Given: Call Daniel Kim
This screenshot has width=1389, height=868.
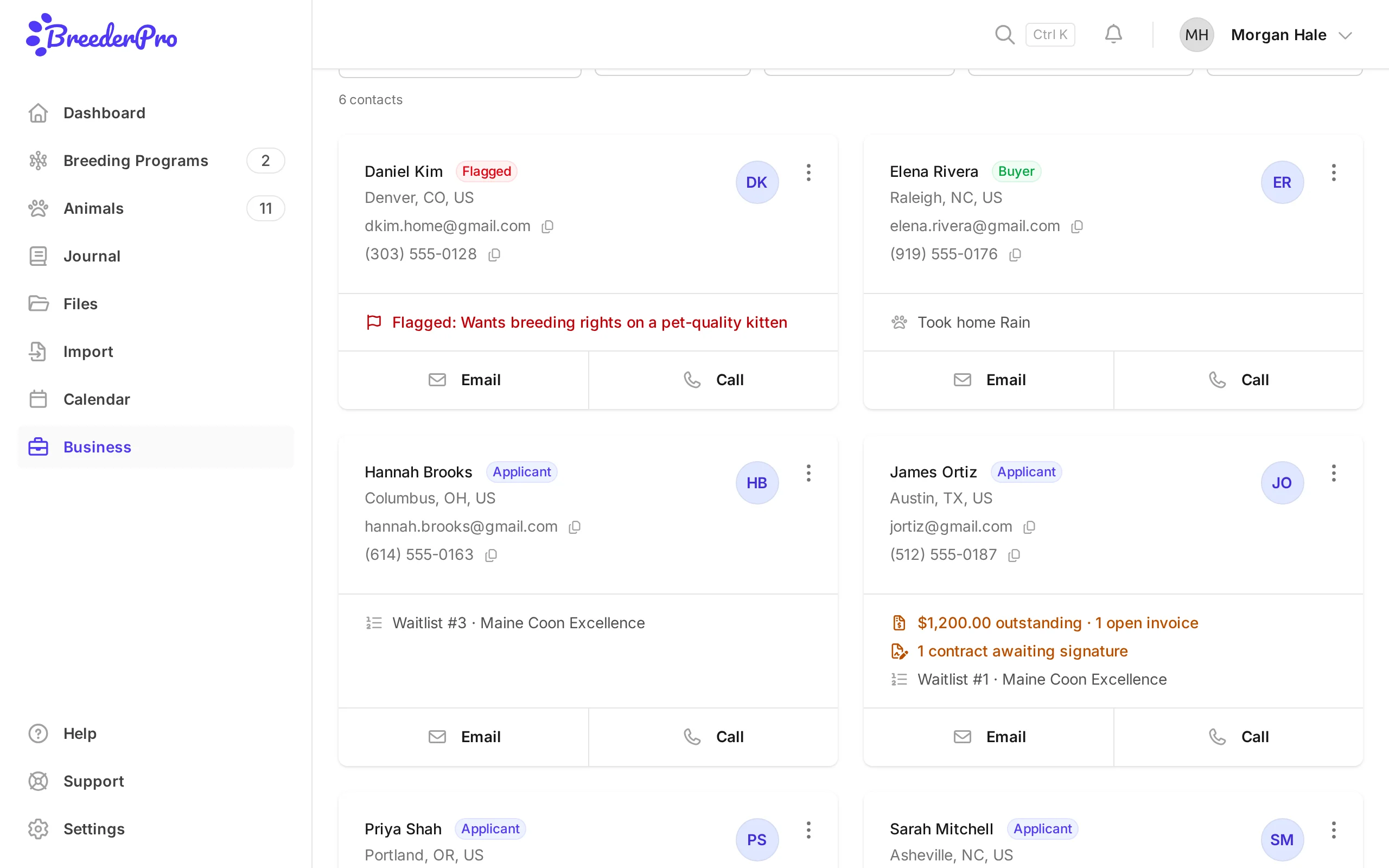Looking at the screenshot, I should pyautogui.click(x=713, y=380).
